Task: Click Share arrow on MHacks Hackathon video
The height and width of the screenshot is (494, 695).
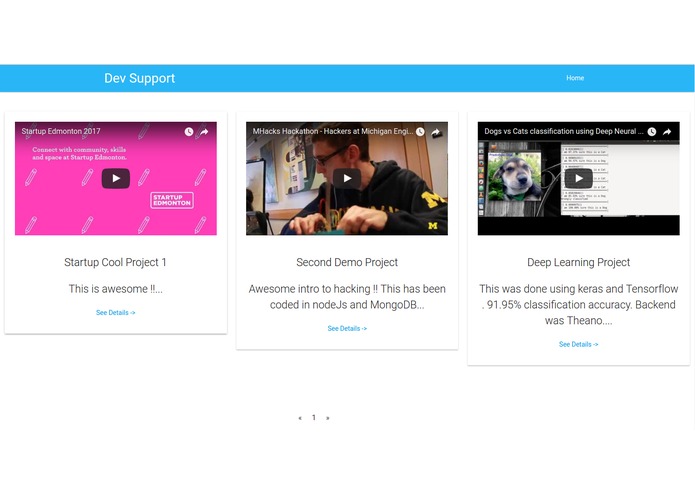Action: [x=436, y=132]
